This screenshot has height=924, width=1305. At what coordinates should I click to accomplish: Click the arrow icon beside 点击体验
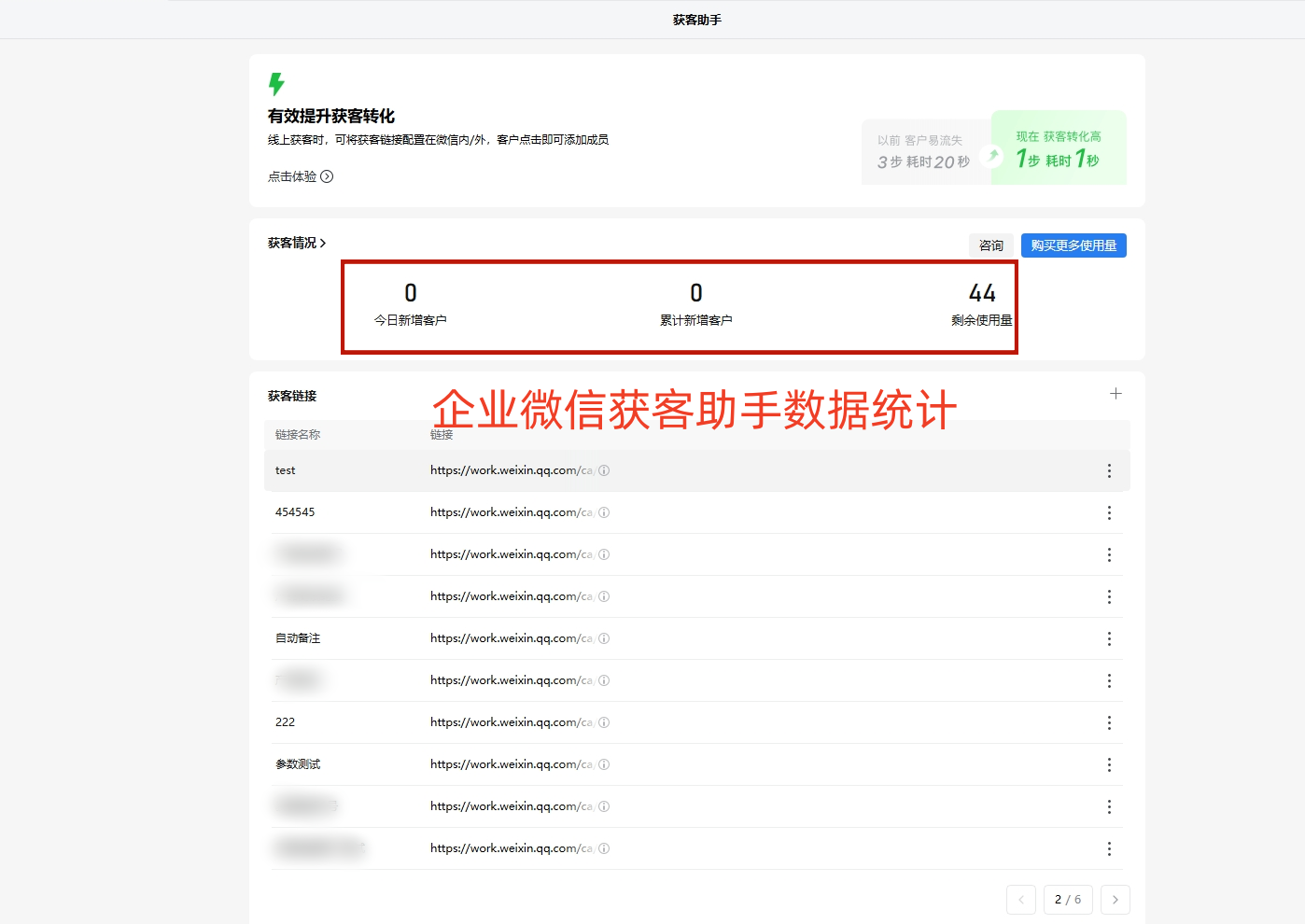coord(327,176)
